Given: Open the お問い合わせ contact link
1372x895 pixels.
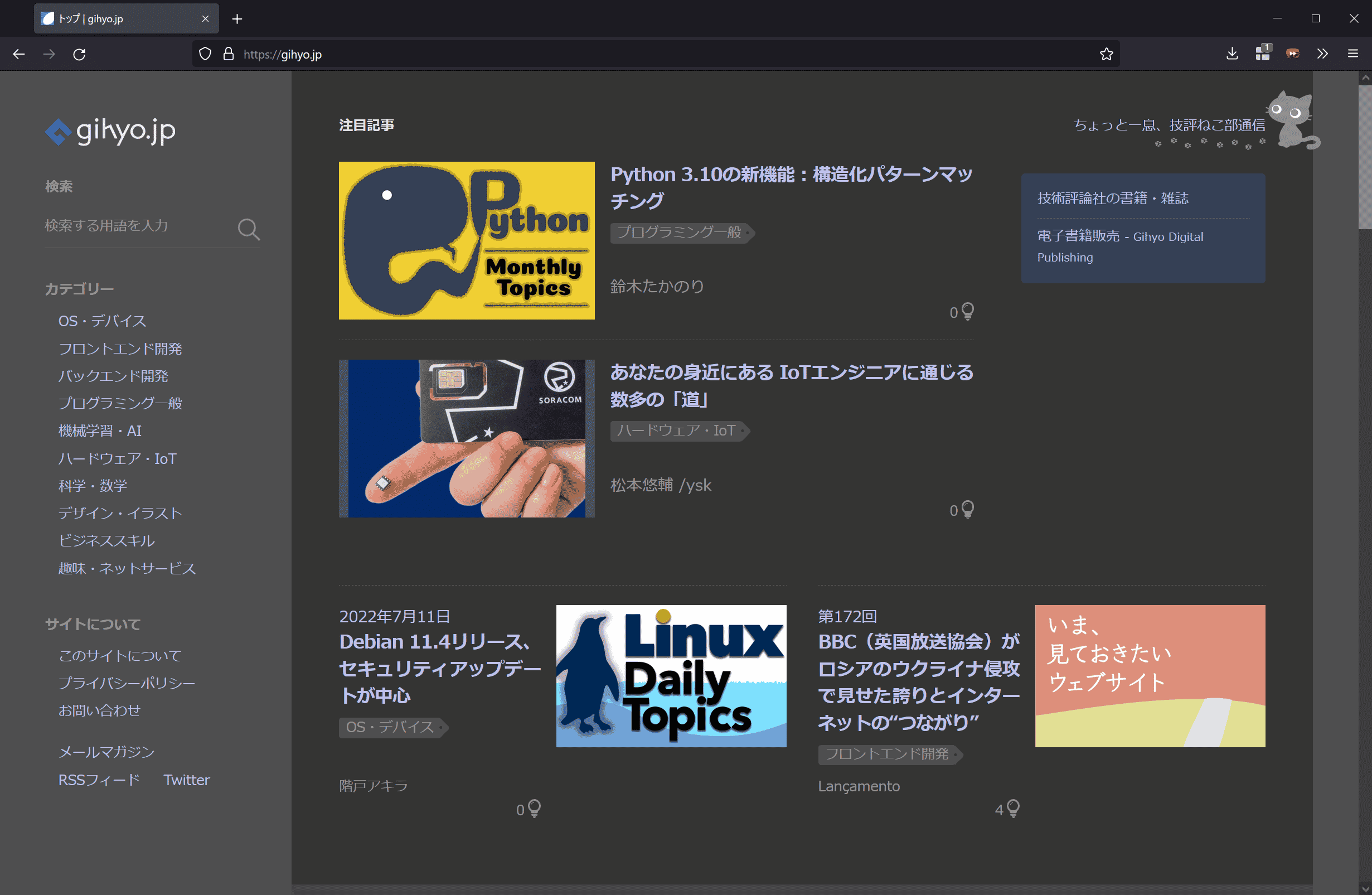Looking at the screenshot, I should tap(99, 710).
